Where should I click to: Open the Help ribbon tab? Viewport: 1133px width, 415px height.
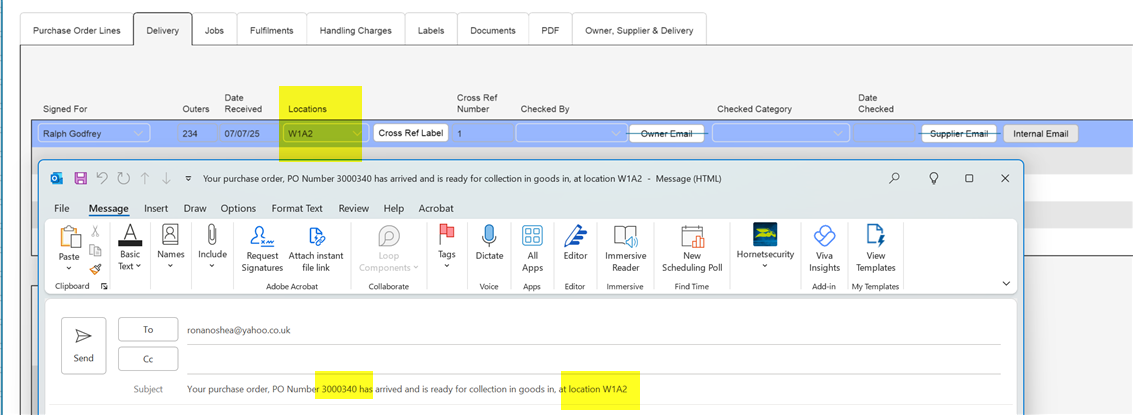coord(394,208)
